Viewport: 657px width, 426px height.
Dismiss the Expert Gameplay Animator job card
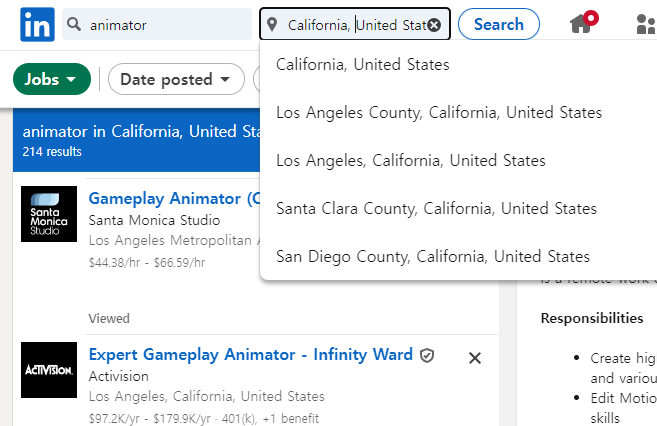[475, 358]
